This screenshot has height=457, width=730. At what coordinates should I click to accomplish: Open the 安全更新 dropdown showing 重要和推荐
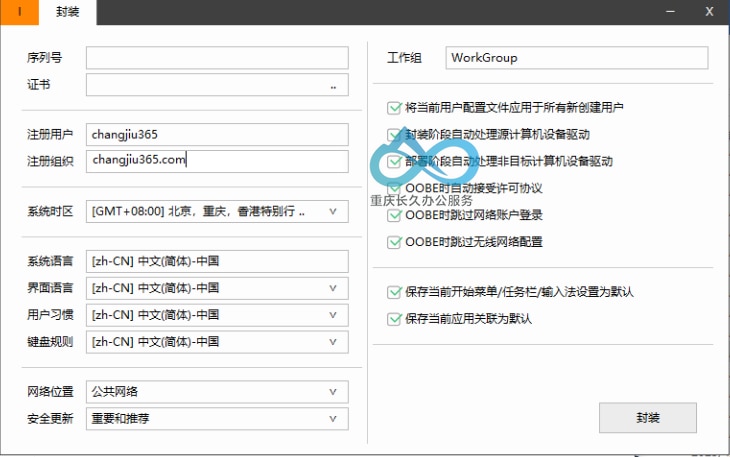(x=217, y=418)
